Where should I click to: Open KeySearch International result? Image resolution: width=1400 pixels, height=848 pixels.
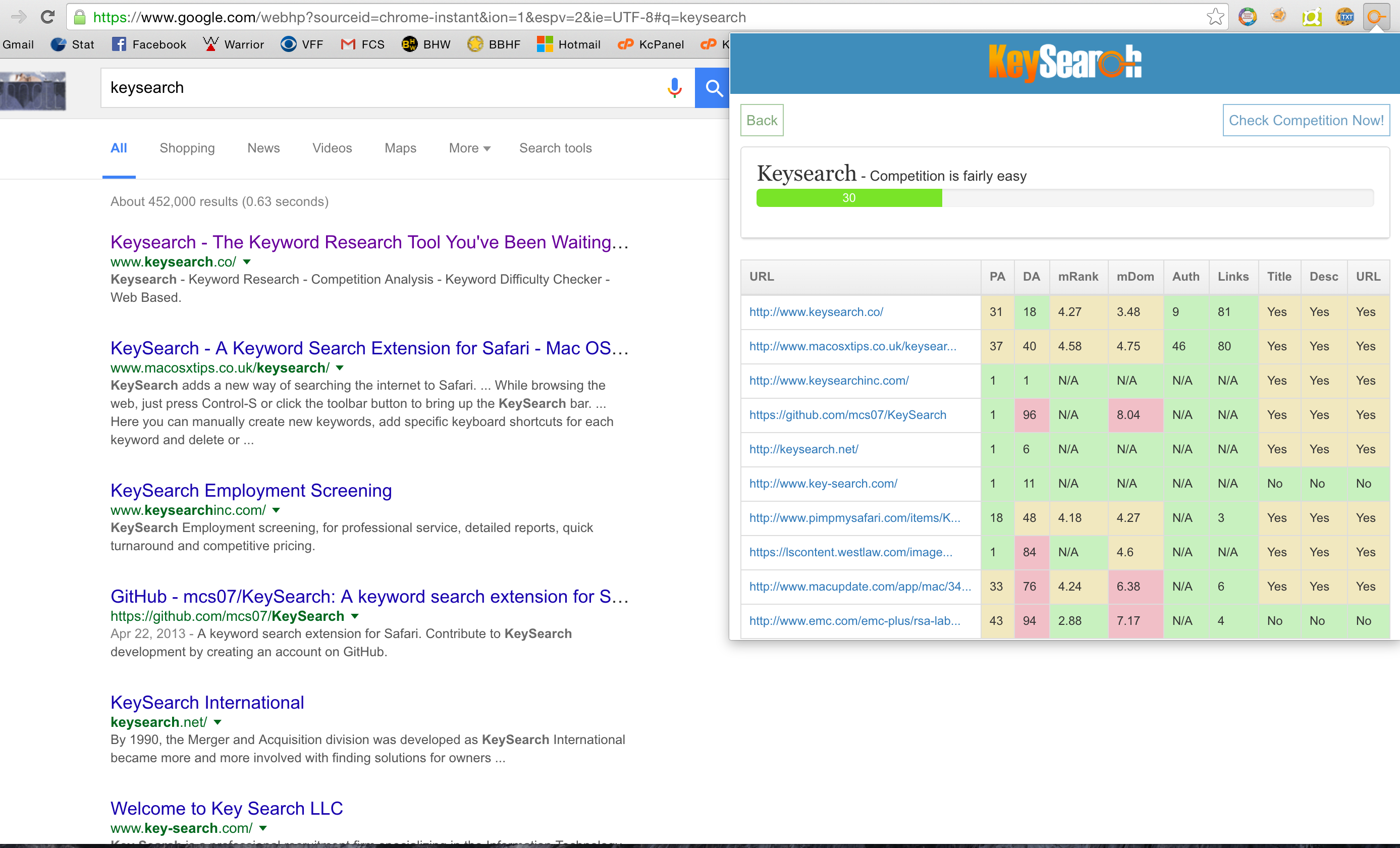click(x=207, y=703)
